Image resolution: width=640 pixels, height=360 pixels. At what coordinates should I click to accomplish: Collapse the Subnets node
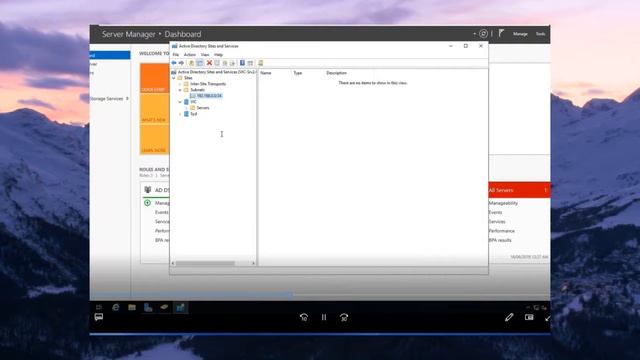pyautogui.click(x=180, y=90)
